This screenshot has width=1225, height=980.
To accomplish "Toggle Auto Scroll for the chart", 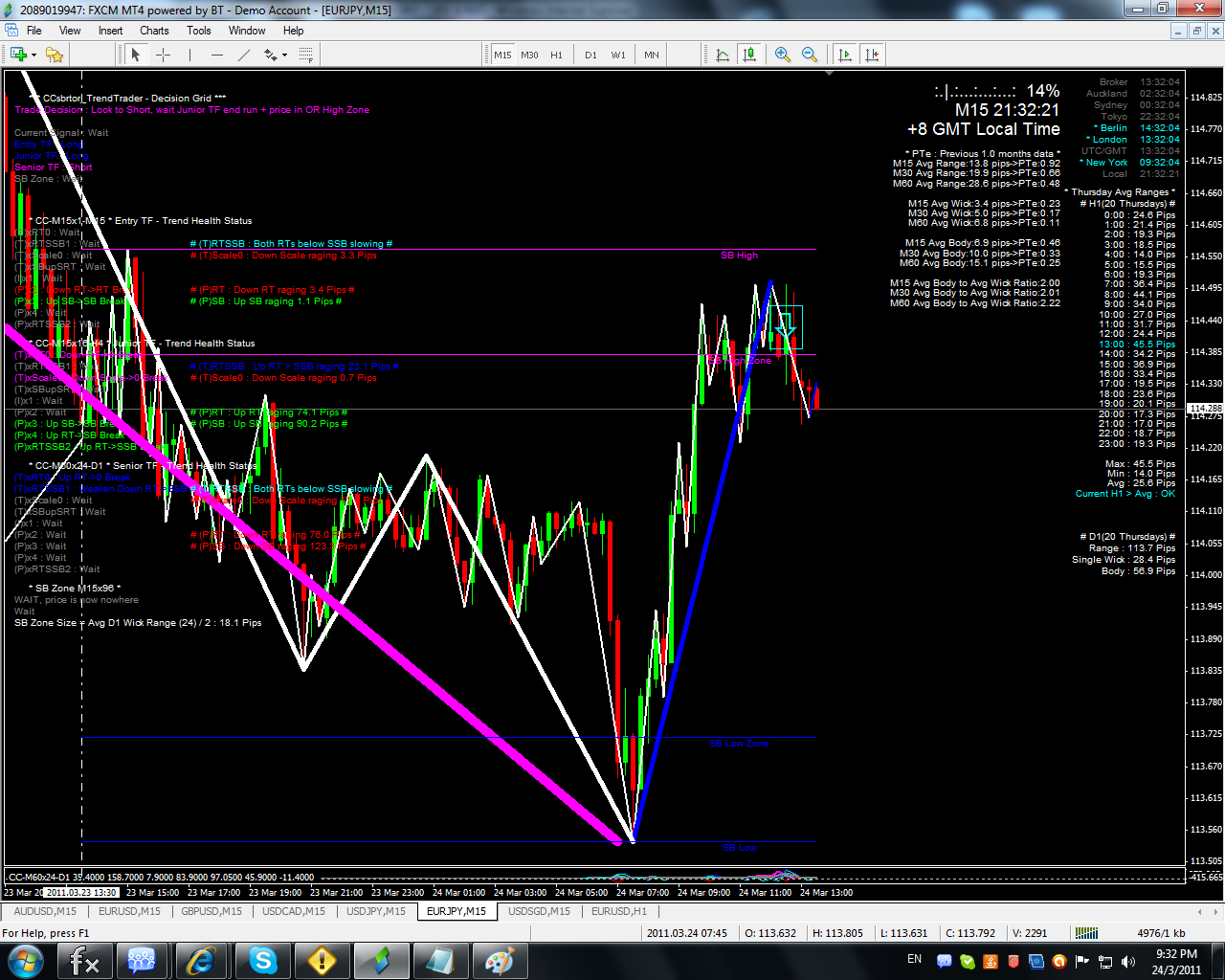I will tap(845, 55).
